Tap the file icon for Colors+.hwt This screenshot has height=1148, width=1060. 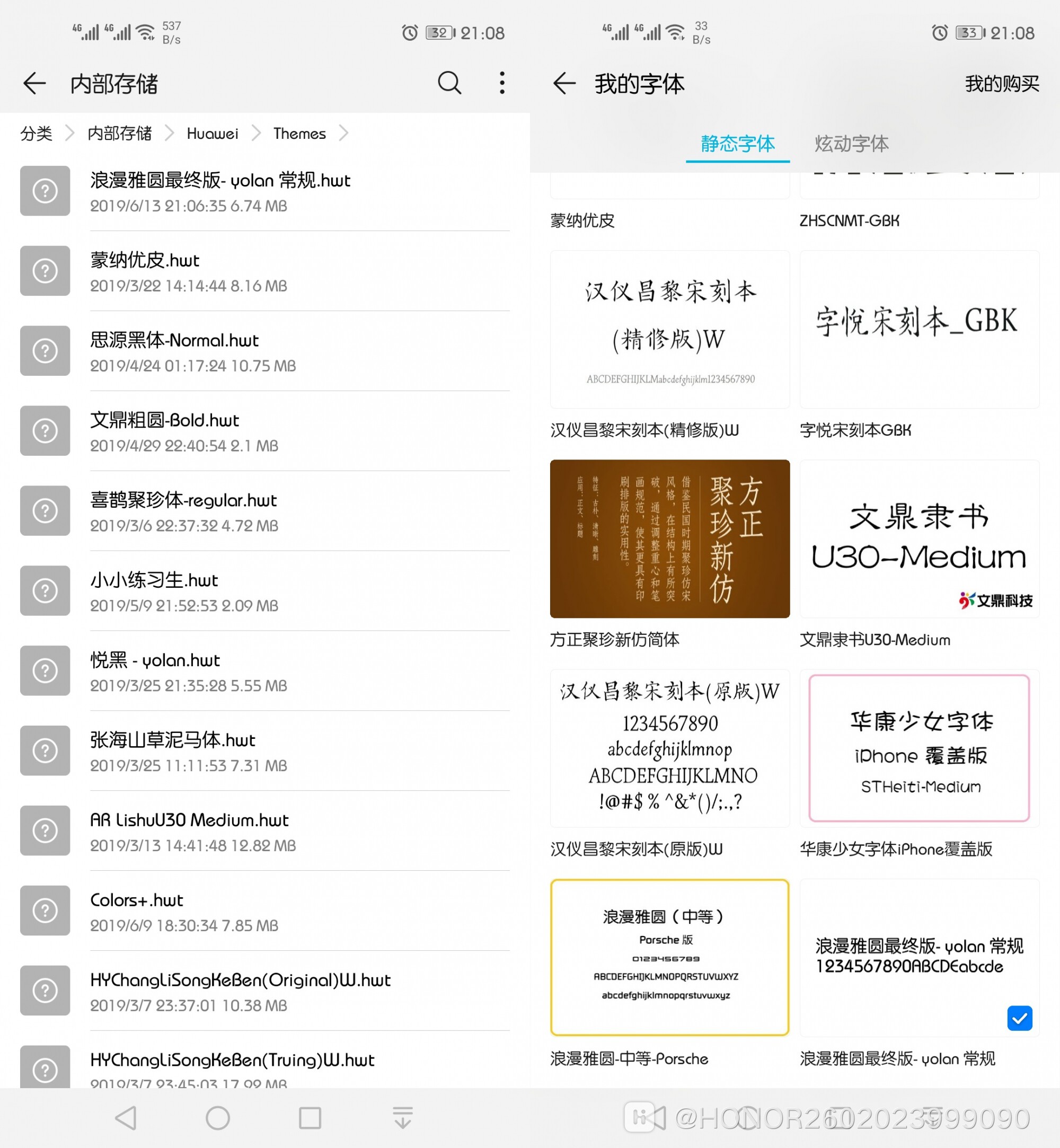(45, 911)
